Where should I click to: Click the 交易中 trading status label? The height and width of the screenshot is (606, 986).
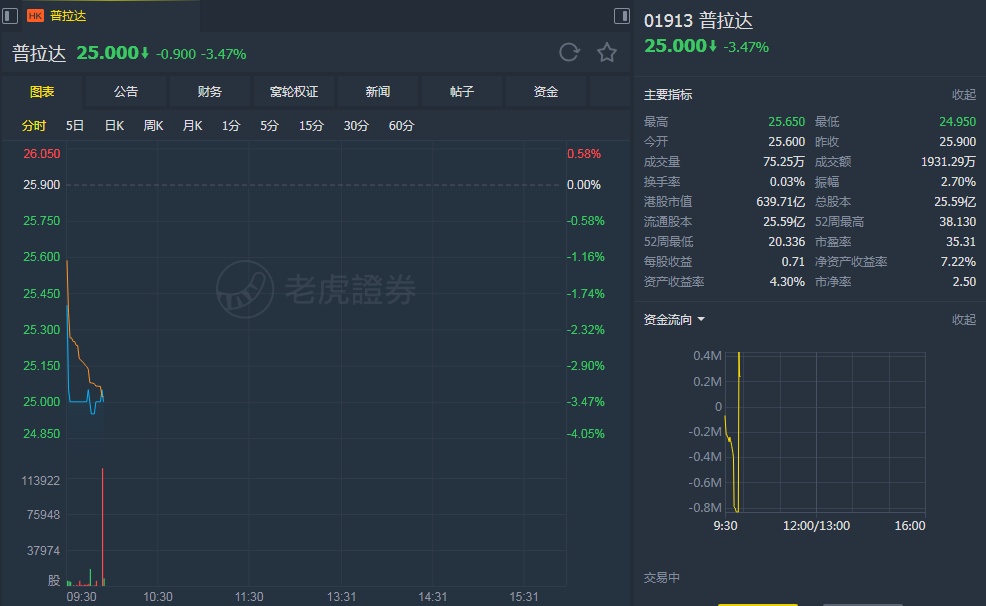coord(662,578)
